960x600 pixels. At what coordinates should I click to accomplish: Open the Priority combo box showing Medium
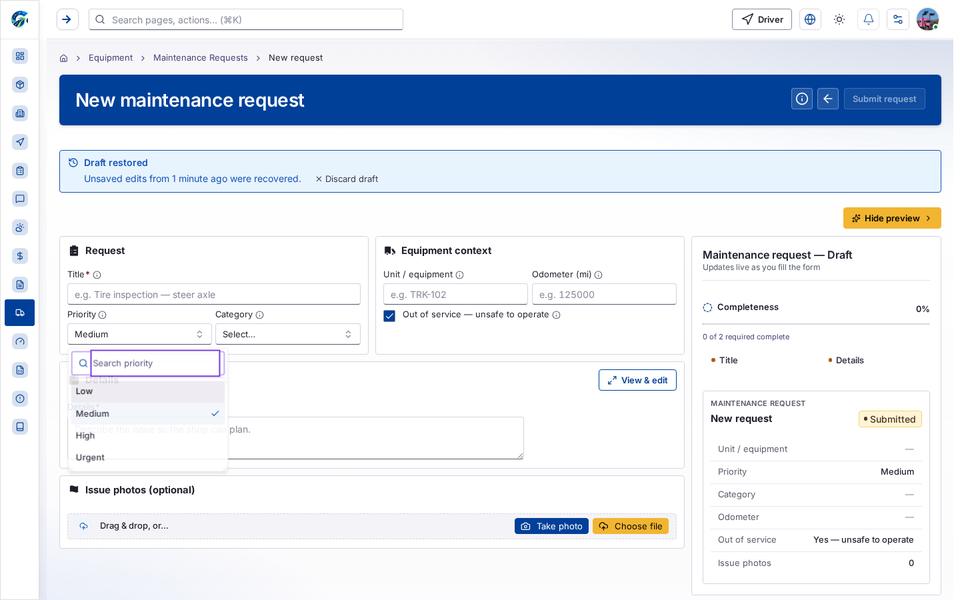coord(139,334)
